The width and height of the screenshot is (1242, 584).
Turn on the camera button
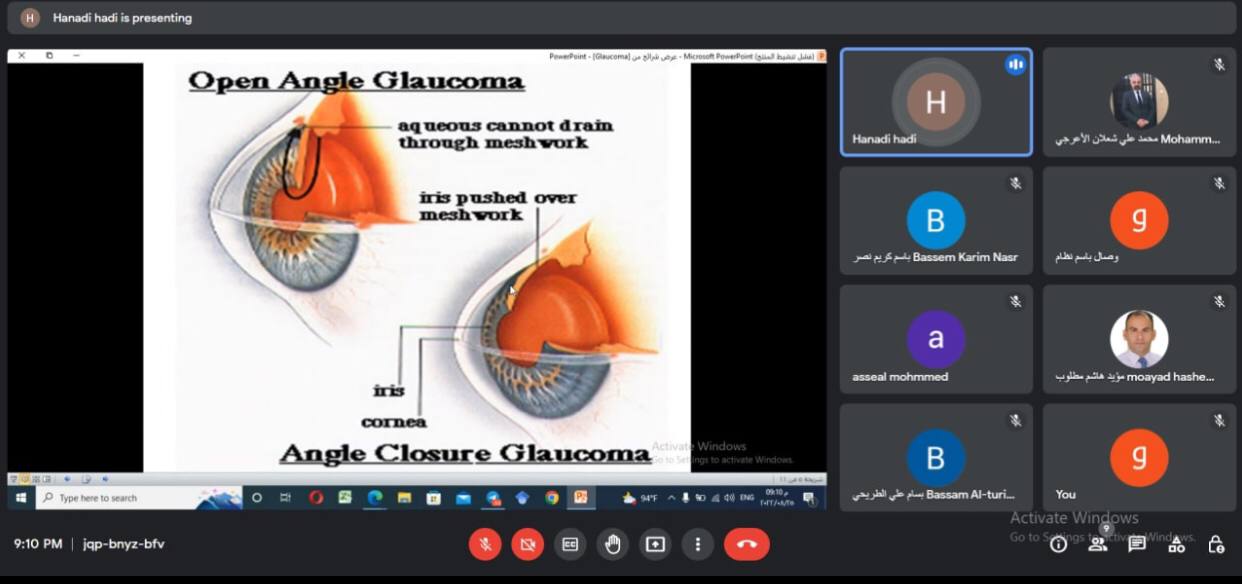click(x=527, y=544)
